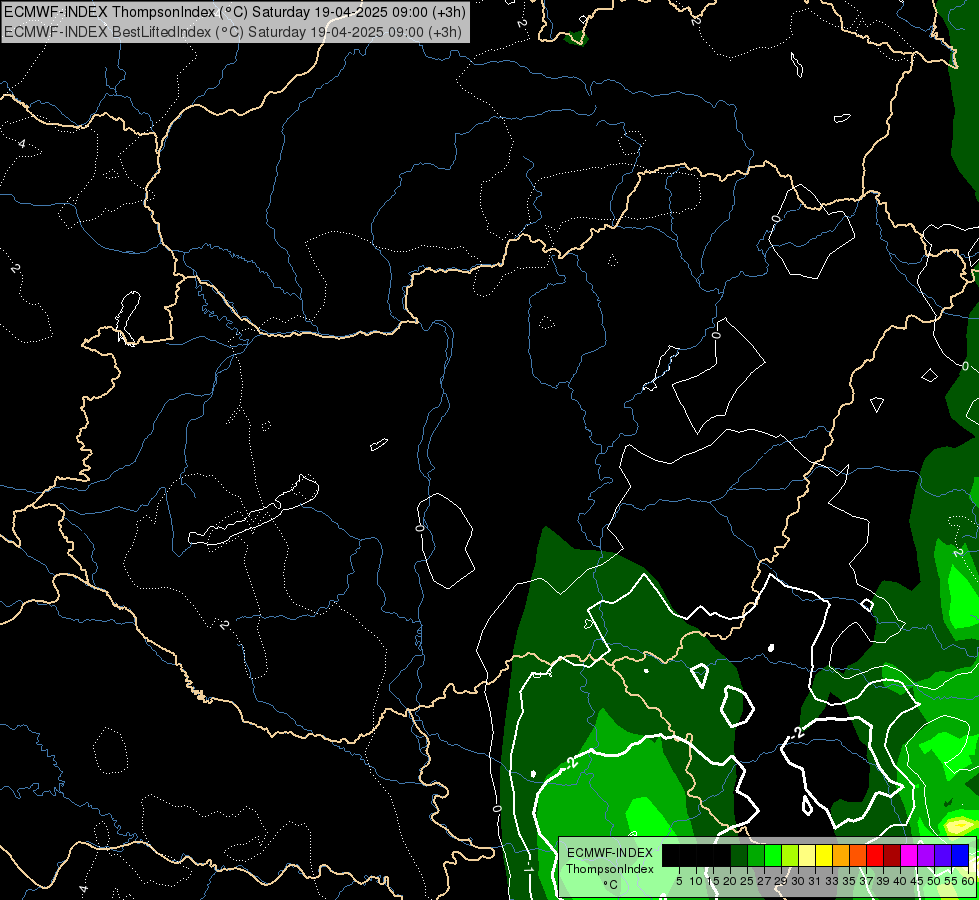Click the orange-red 35–37 legend swatch
Screen dimensions: 979x900
pos(858,856)
